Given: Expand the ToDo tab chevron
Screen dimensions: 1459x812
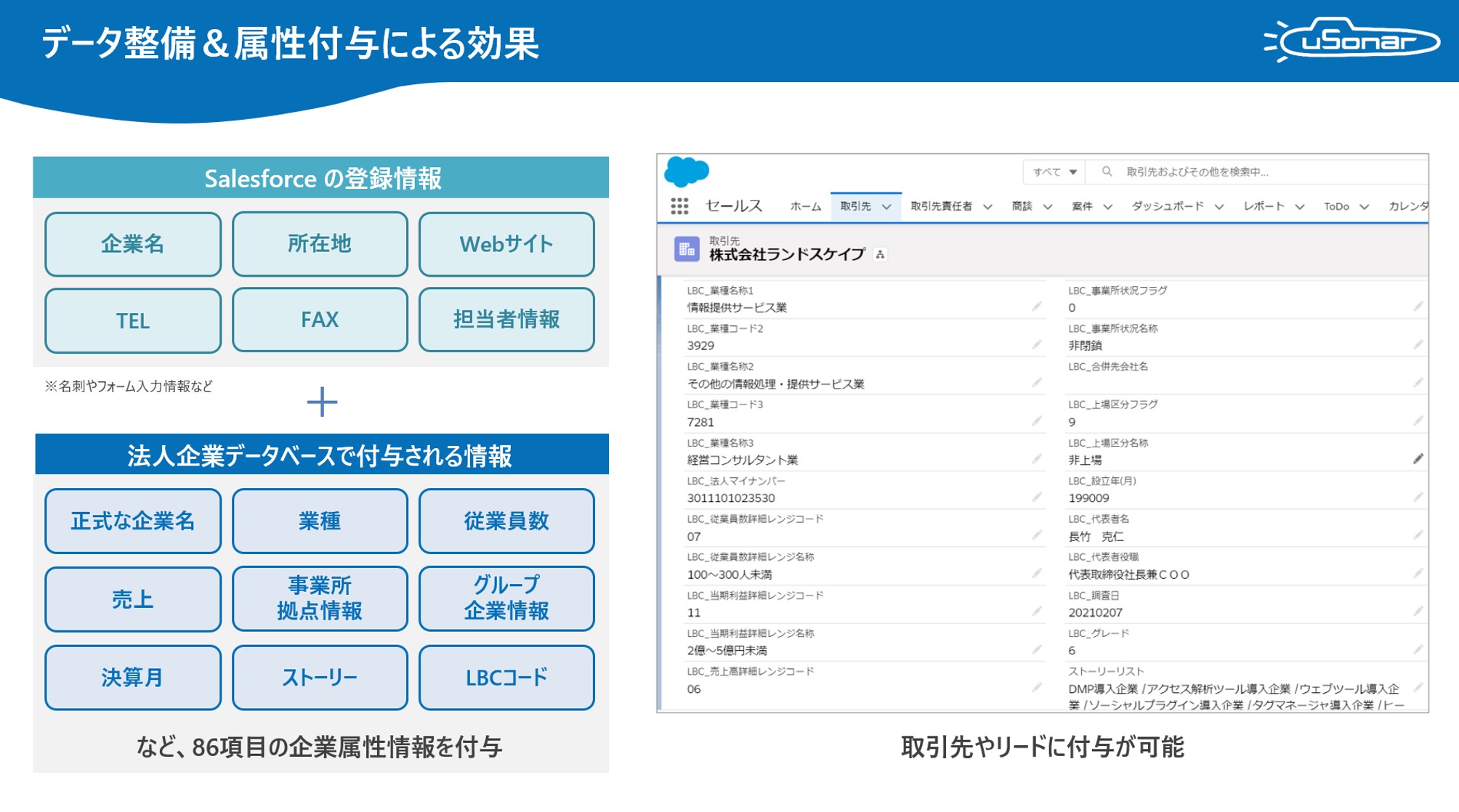Looking at the screenshot, I should (x=1365, y=207).
